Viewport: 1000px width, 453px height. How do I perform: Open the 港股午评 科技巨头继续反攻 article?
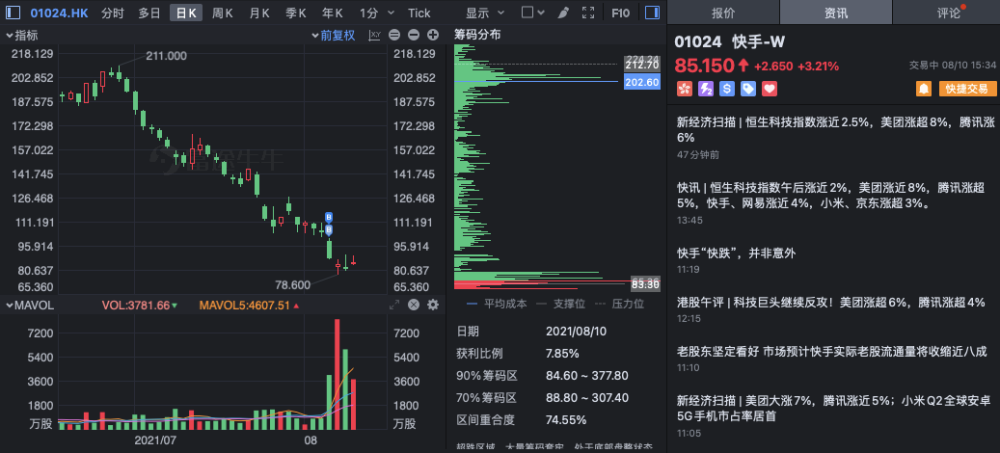pyautogui.click(x=831, y=302)
